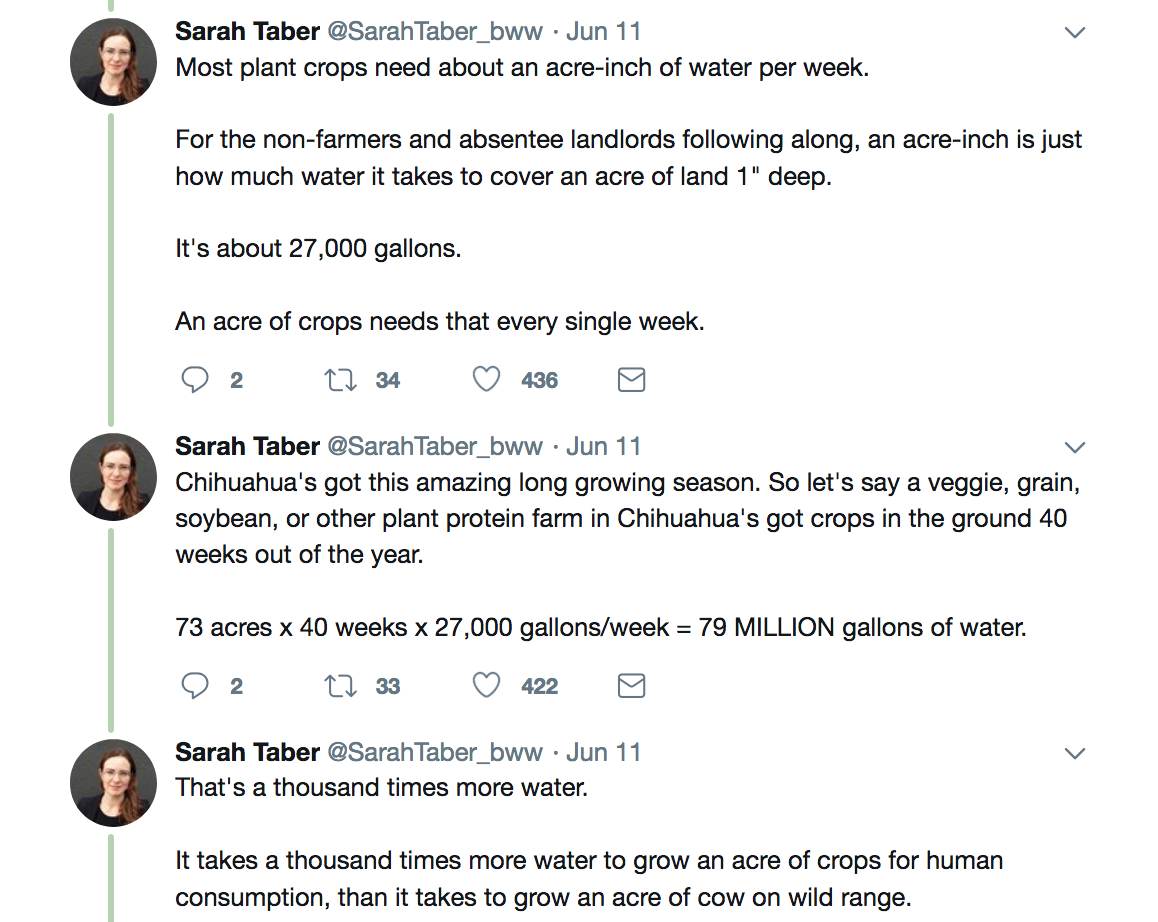This screenshot has width=1158, height=922.
Task: Open more options chevron on first tweet
Action: coord(1074,33)
